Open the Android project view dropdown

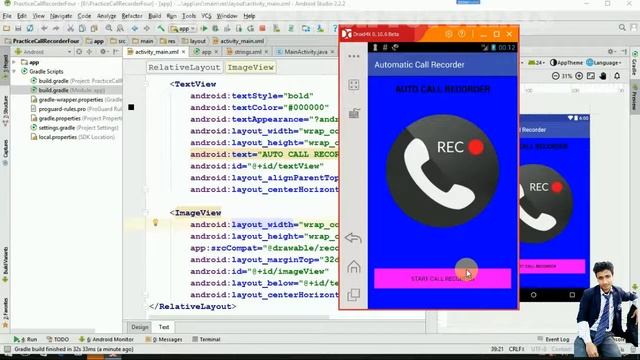(42, 52)
